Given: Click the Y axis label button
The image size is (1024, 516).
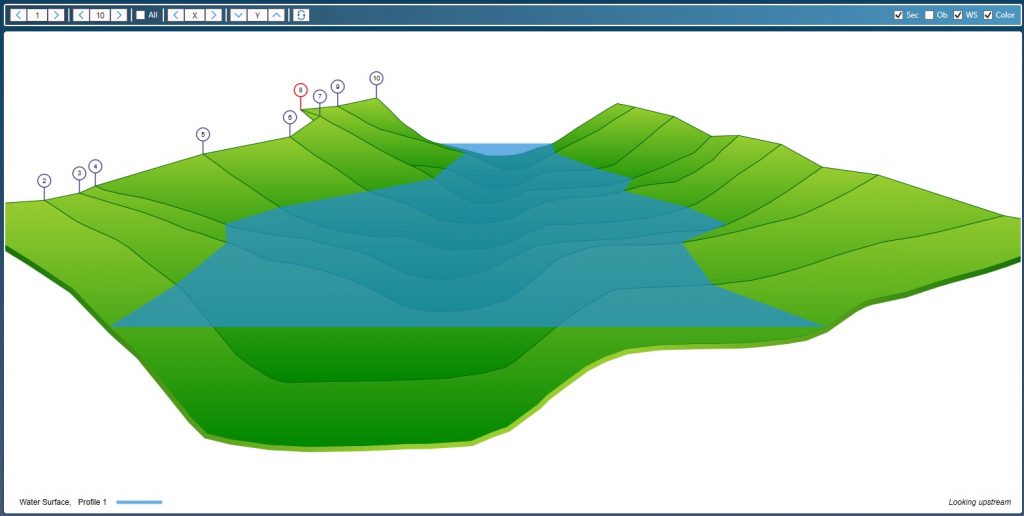Looking at the screenshot, I should (x=257, y=15).
